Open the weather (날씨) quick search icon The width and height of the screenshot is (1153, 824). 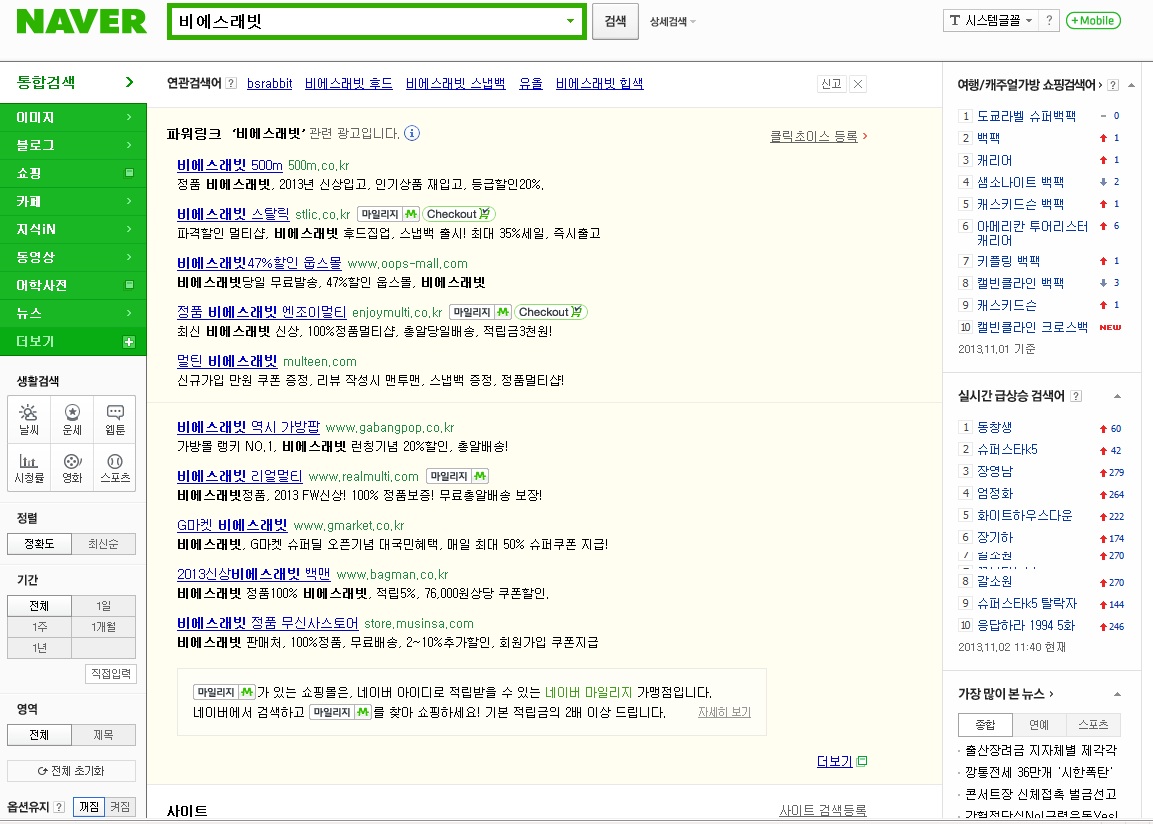click(29, 420)
